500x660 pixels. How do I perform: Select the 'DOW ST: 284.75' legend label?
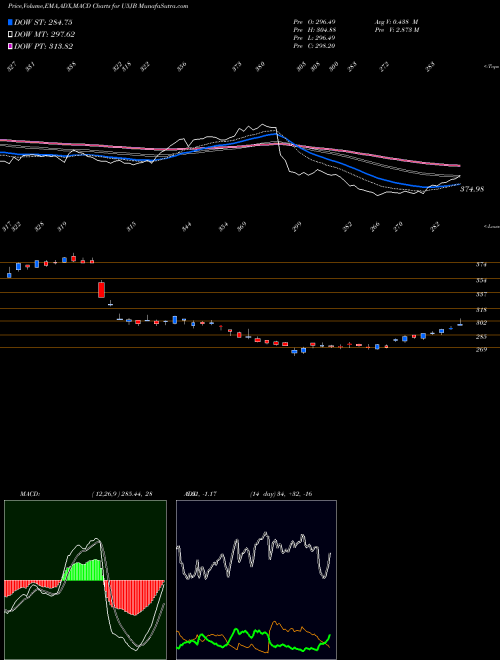(x=44, y=22)
